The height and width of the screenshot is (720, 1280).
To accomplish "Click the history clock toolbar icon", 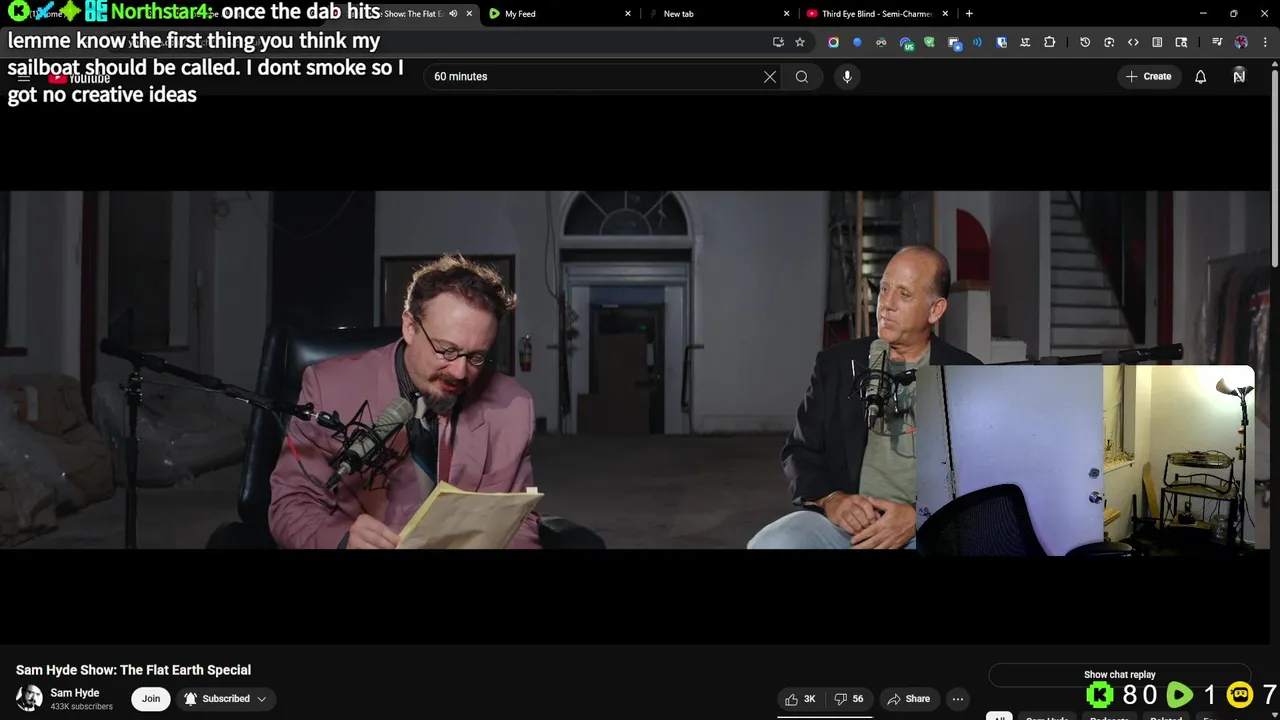I will [x=1085, y=42].
